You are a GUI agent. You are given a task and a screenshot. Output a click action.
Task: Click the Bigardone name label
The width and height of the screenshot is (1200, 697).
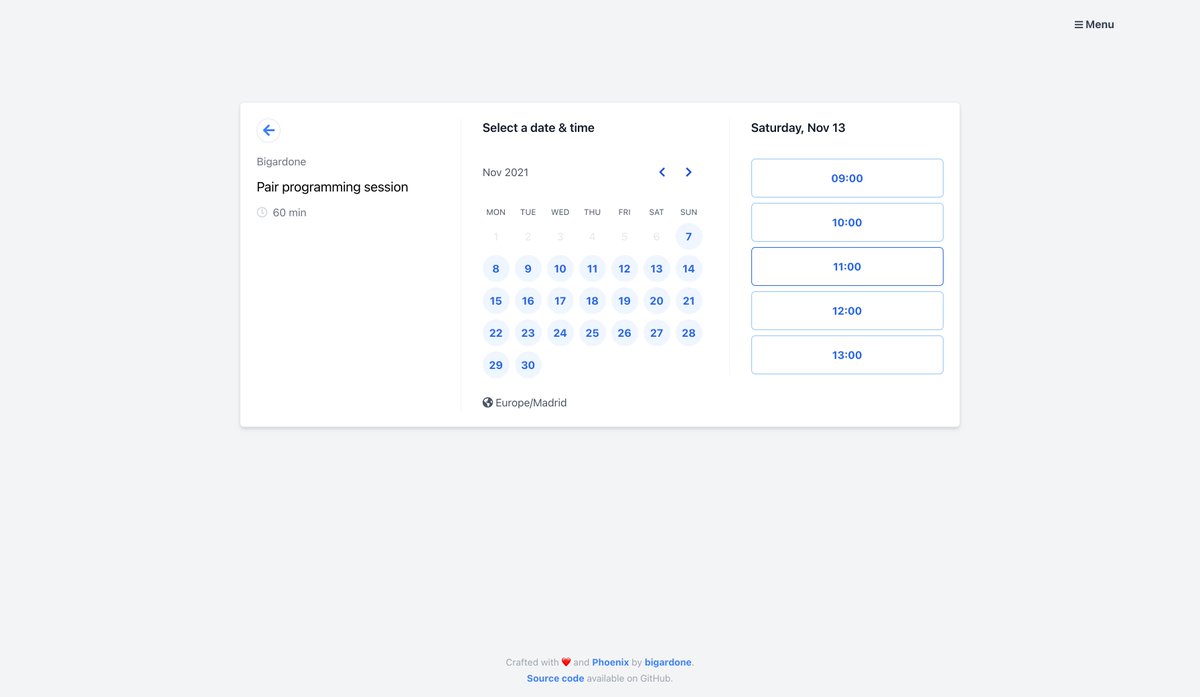coord(281,162)
